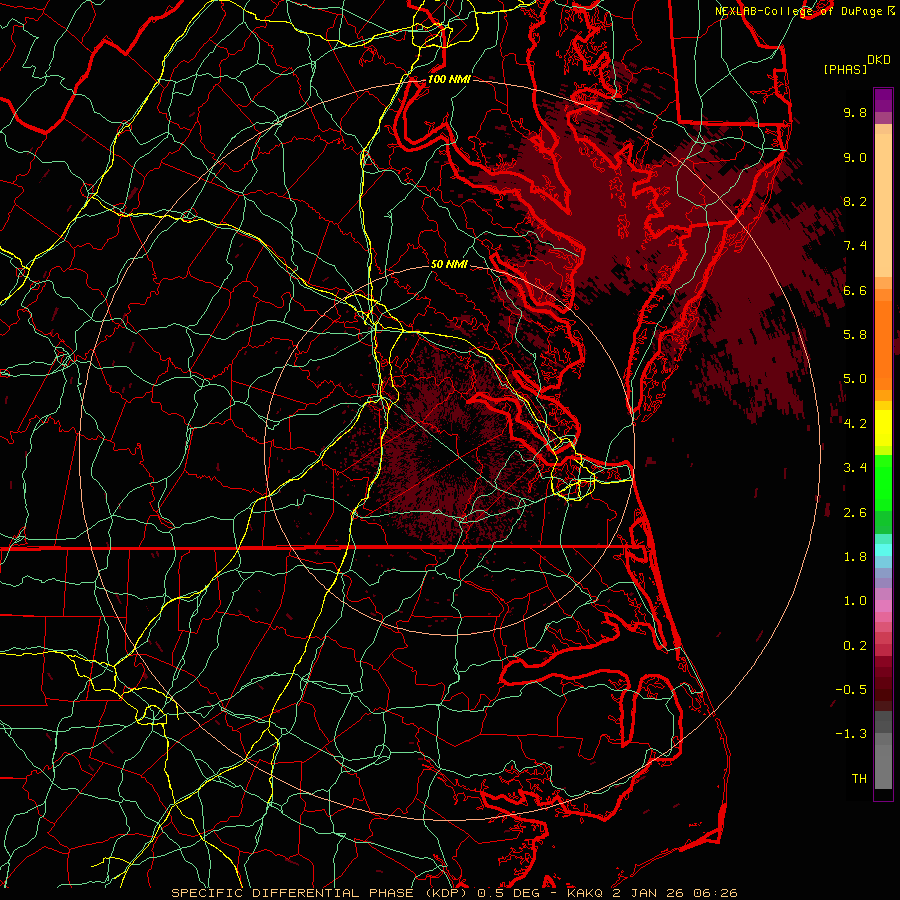The width and height of the screenshot is (900, 900).
Task: Pick the pink segment of the color bar
Action: point(883,606)
